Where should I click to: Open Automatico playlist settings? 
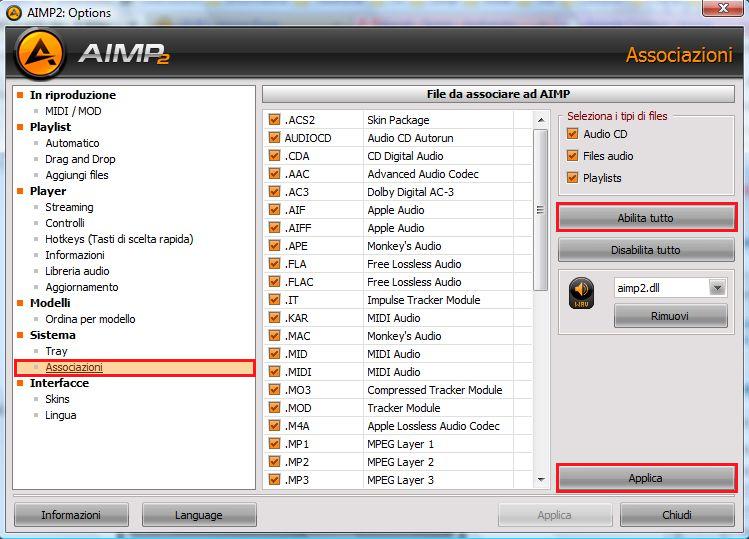click(72, 143)
